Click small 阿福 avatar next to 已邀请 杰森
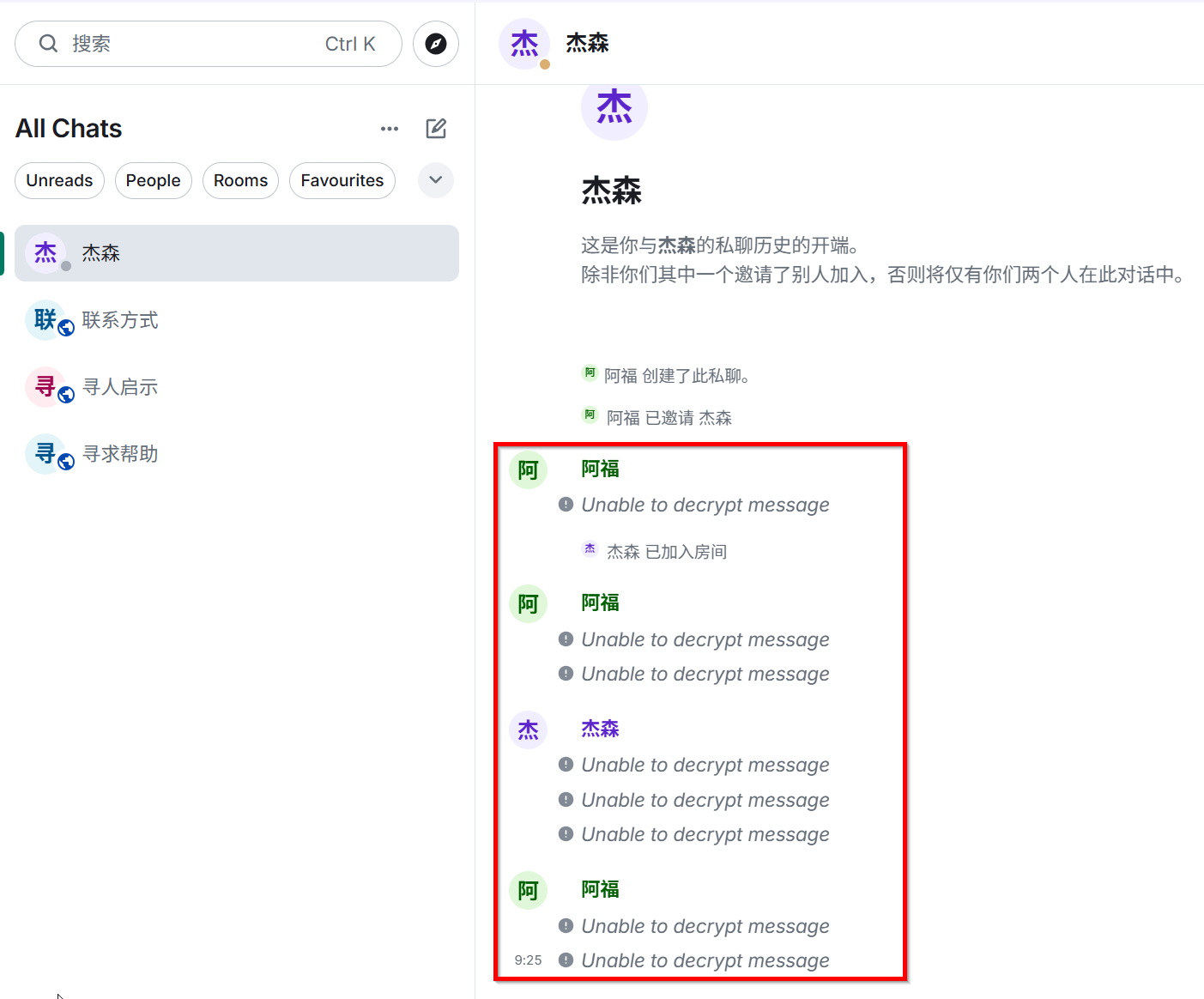This screenshot has width=1204, height=999. (x=590, y=415)
